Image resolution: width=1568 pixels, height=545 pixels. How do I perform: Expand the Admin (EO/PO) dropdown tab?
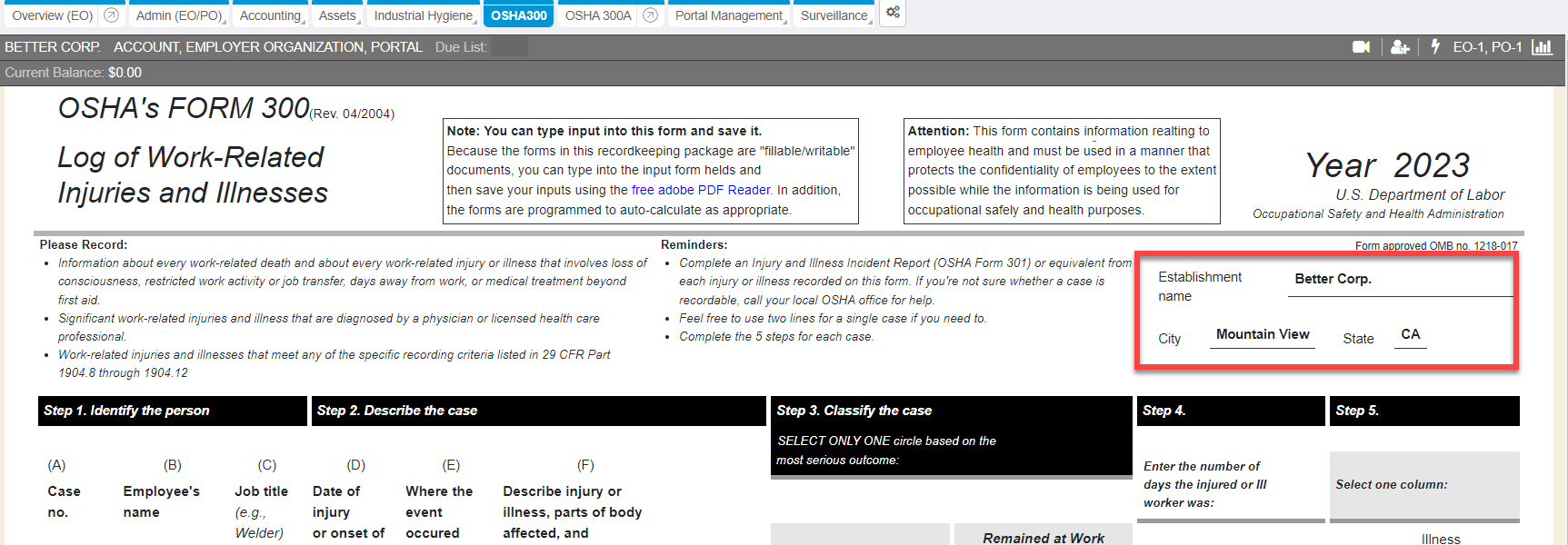click(x=181, y=15)
